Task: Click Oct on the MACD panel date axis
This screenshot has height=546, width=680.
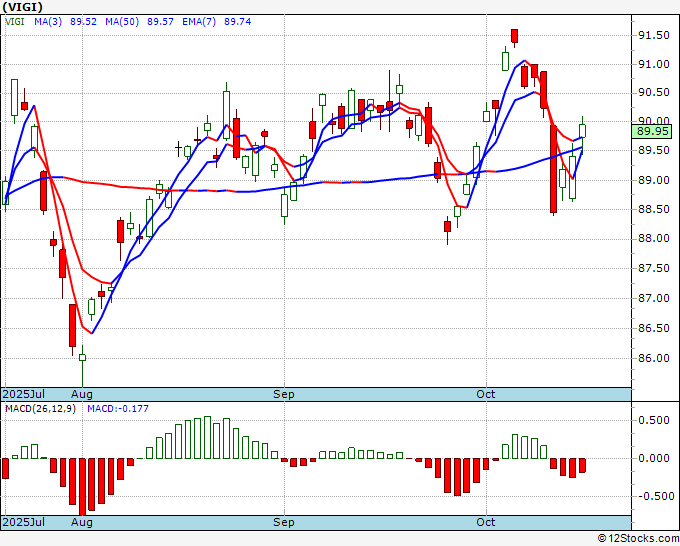Action: 485,522
